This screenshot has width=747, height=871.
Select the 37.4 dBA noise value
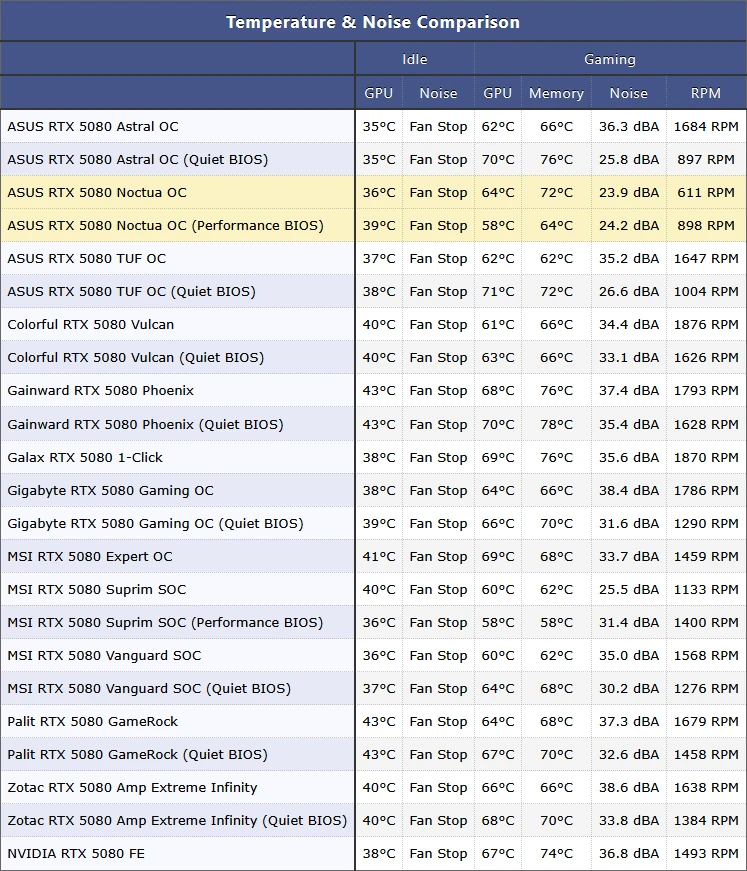[629, 391]
